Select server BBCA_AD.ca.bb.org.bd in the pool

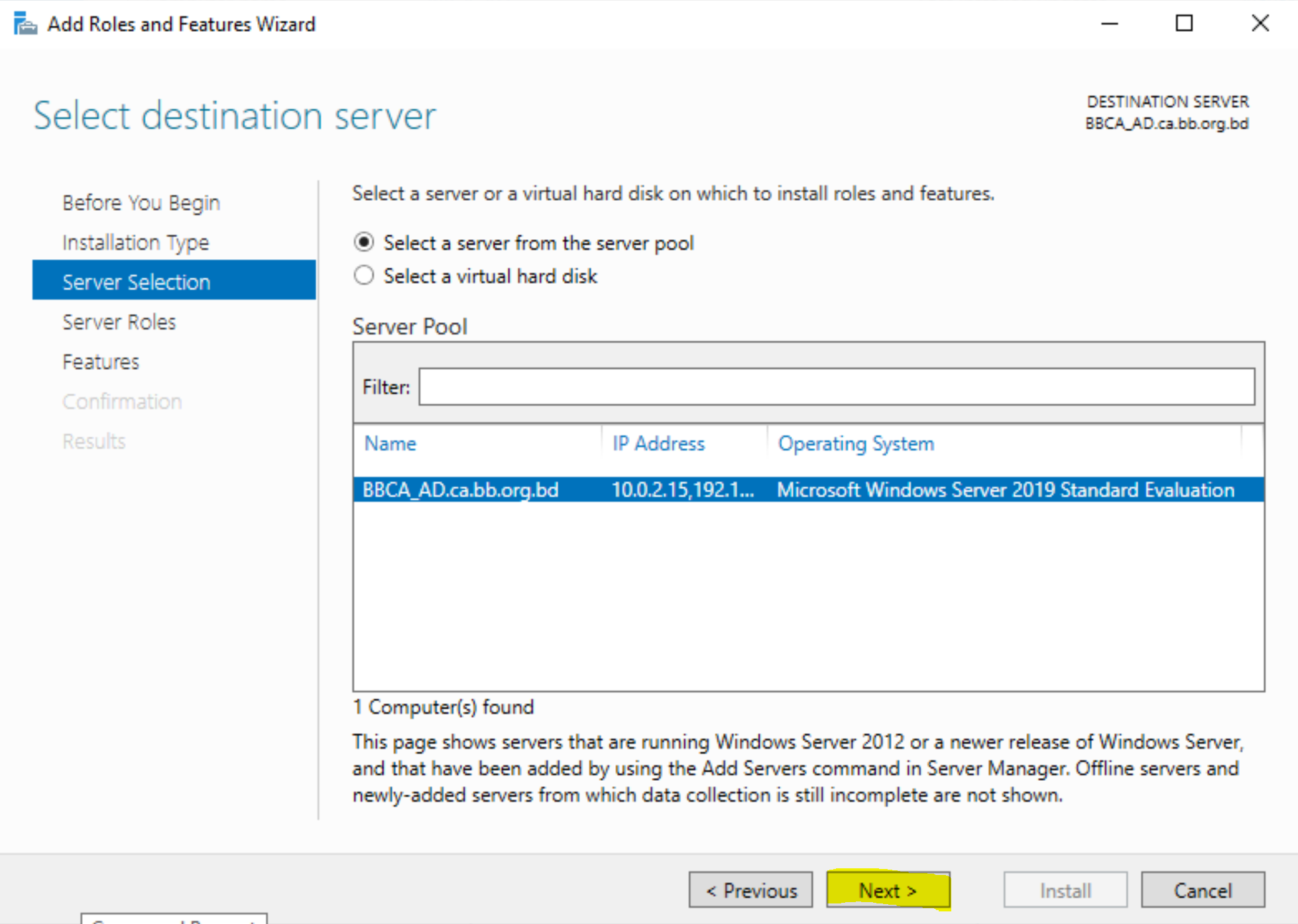809,490
